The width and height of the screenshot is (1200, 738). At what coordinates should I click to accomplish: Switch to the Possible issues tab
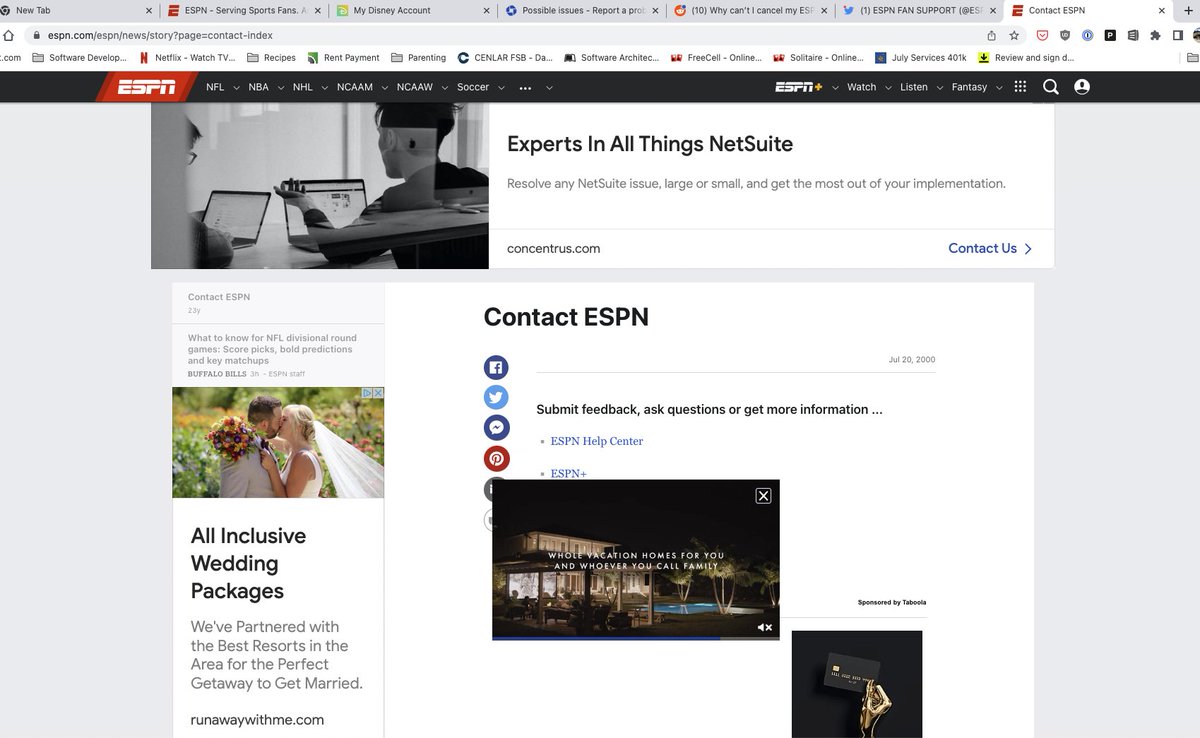coord(581,10)
